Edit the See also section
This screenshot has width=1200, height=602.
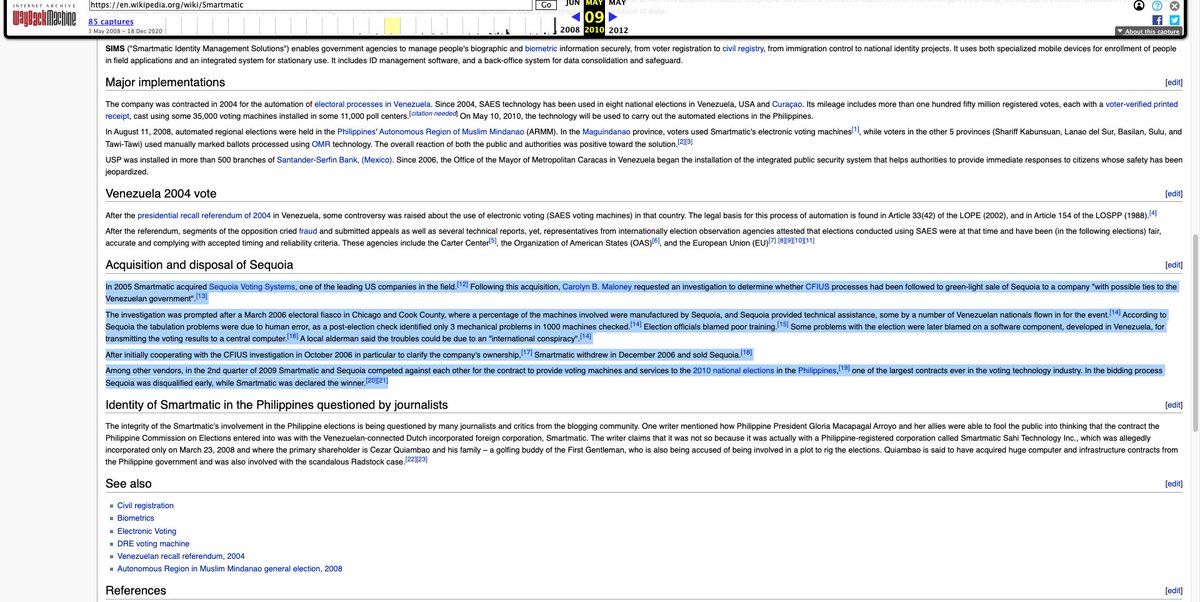tap(1173, 484)
